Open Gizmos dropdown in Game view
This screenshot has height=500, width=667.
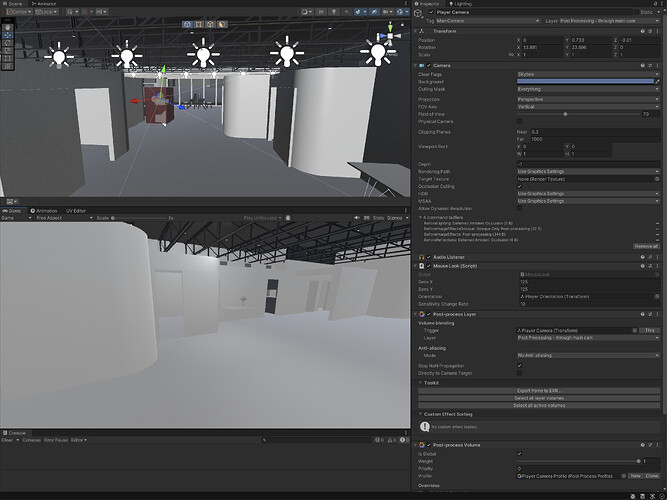[x=397, y=218]
